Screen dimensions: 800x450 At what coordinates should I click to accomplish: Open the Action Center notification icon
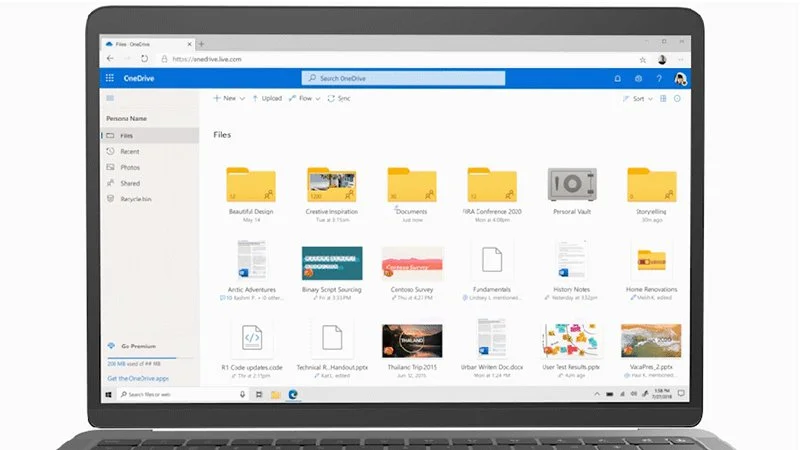point(681,393)
